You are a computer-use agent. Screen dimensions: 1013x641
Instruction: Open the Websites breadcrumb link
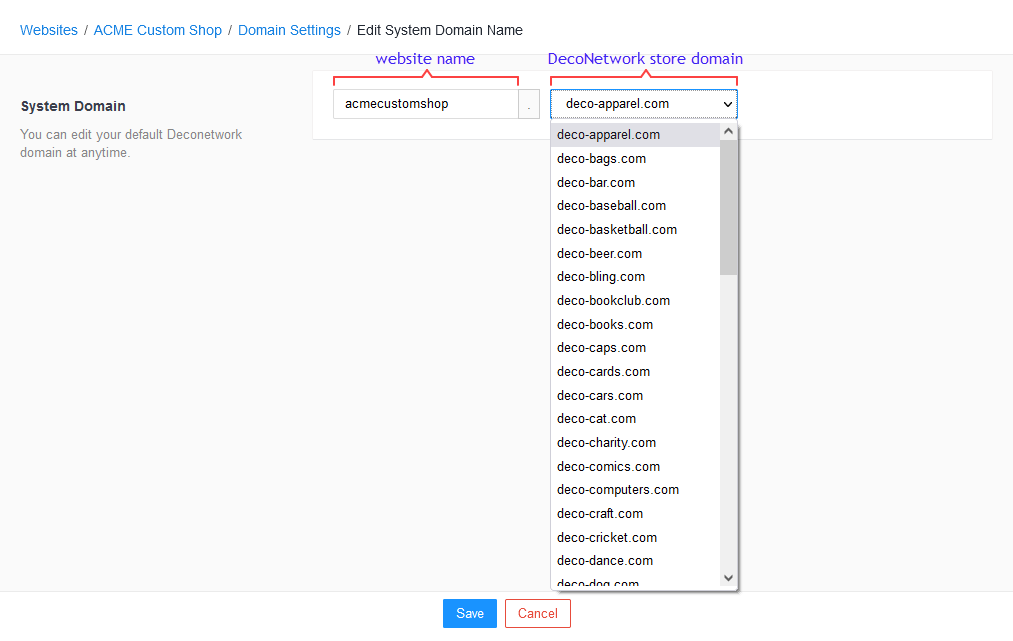coord(48,30)
